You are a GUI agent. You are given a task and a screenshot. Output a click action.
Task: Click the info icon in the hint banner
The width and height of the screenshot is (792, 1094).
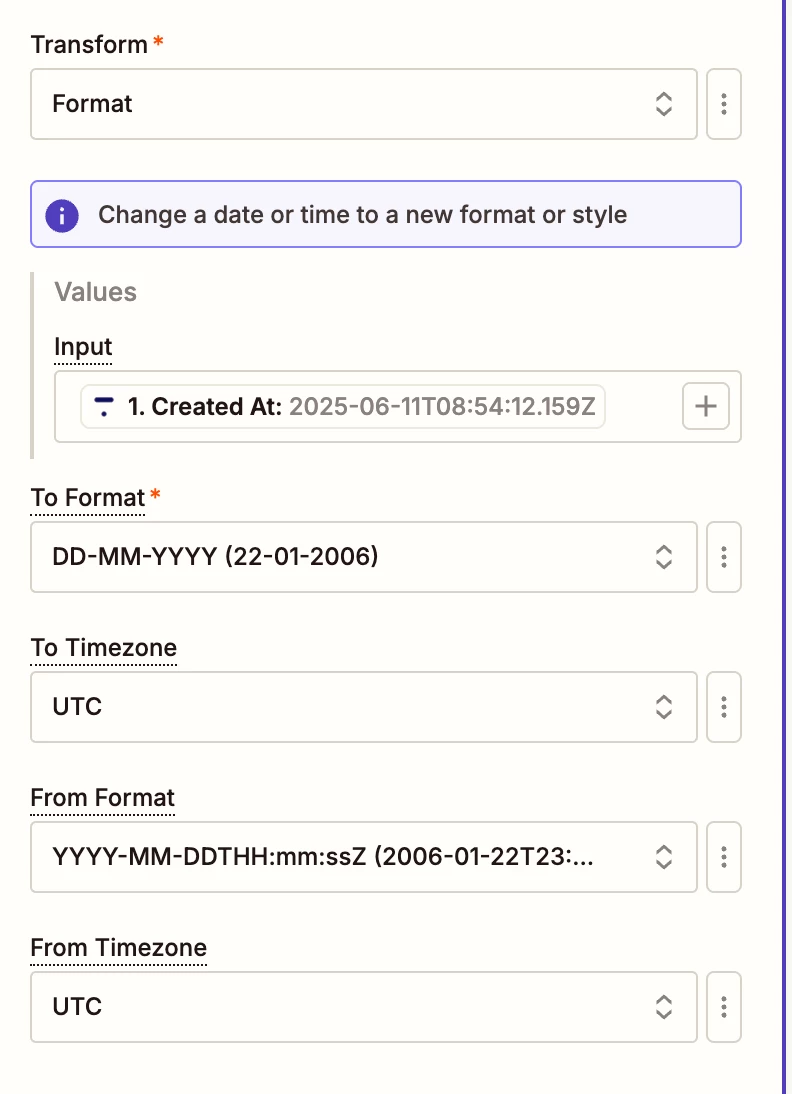click(x=62, y=215)
